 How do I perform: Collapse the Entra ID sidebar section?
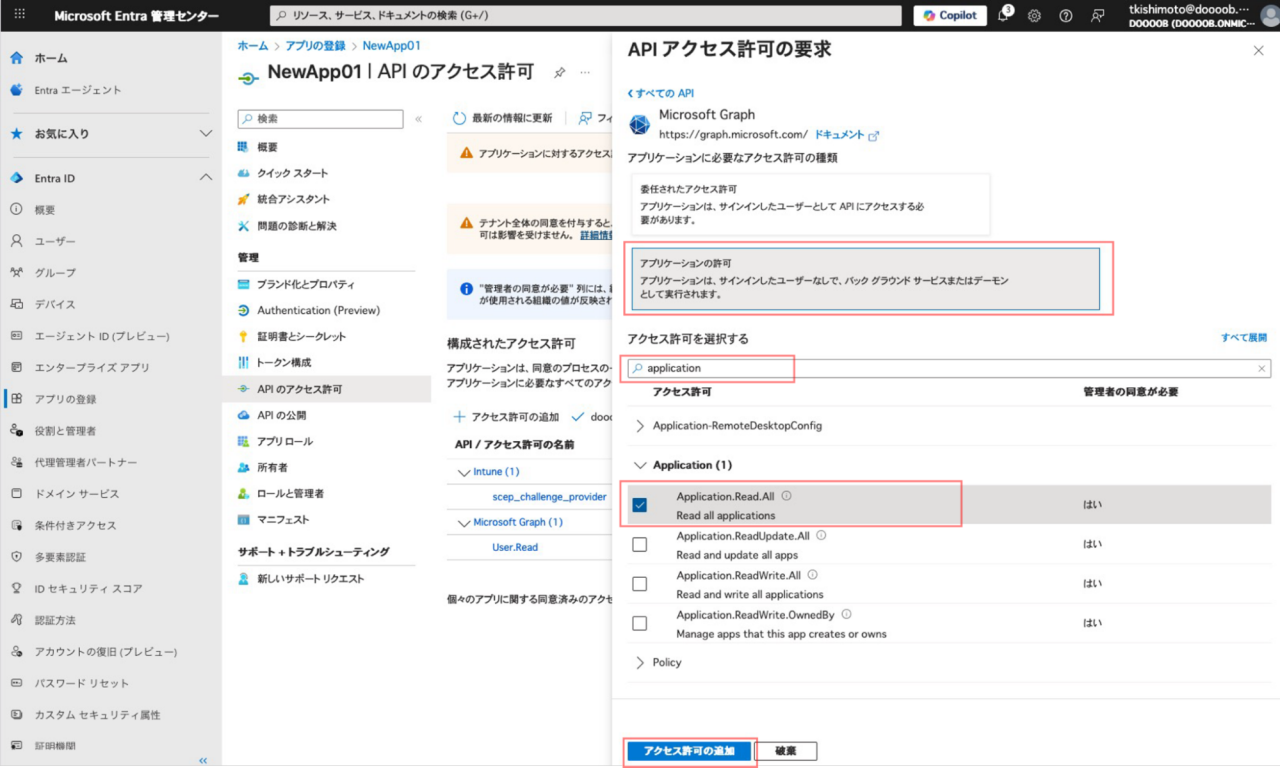pos(205,178)
